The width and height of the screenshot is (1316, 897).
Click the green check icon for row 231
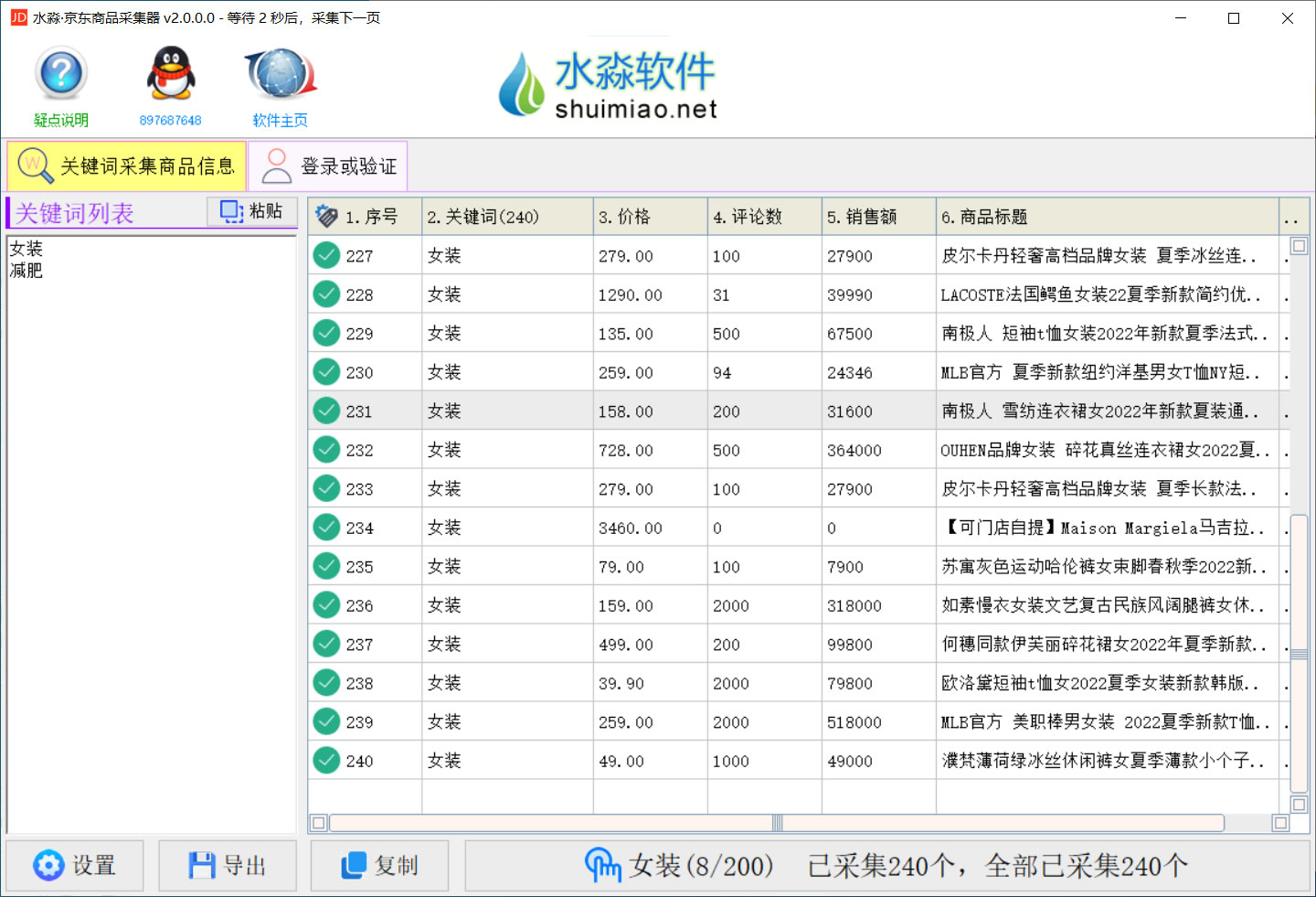click(326, 411)
